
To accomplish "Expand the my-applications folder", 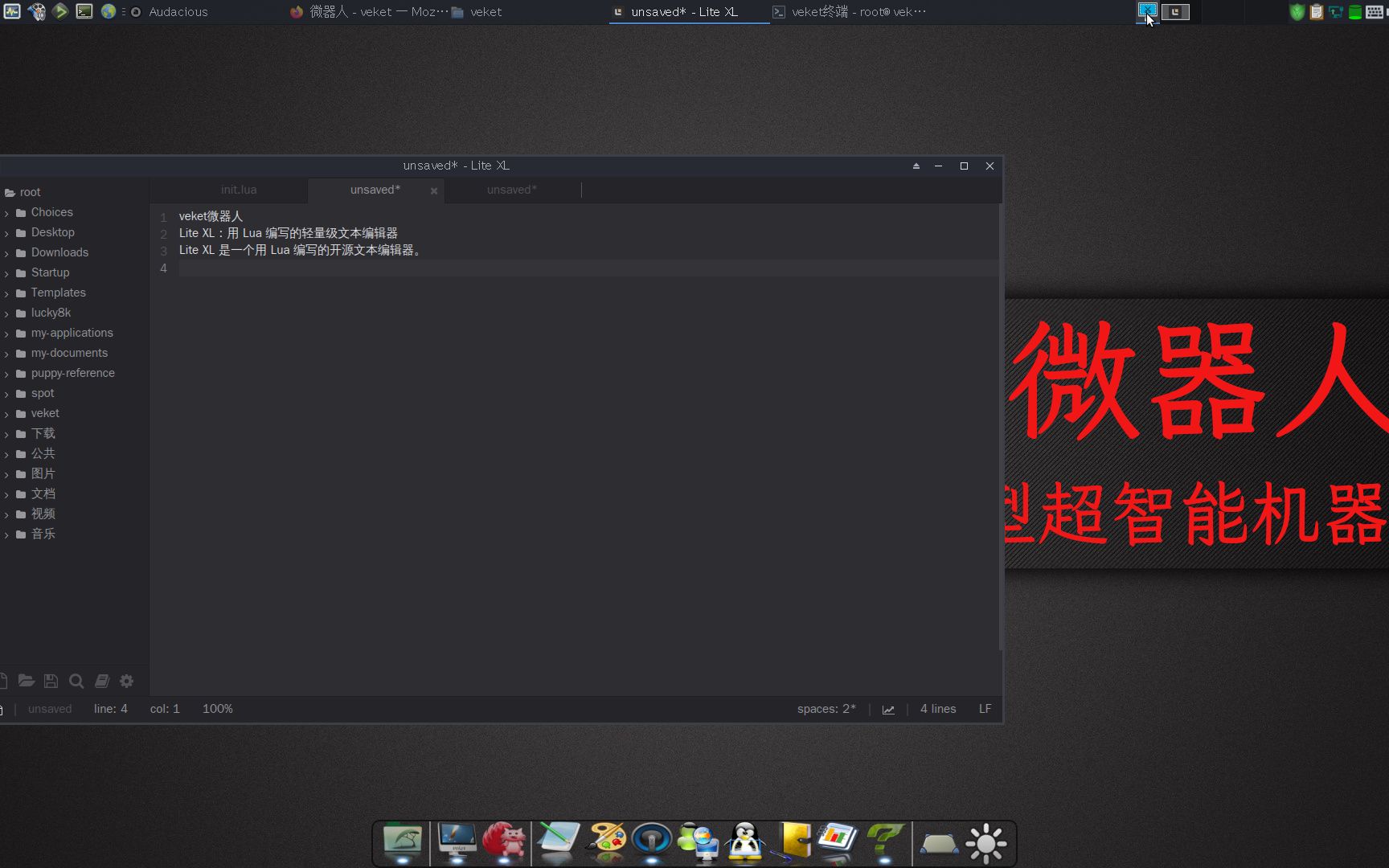I will point(6,334).
